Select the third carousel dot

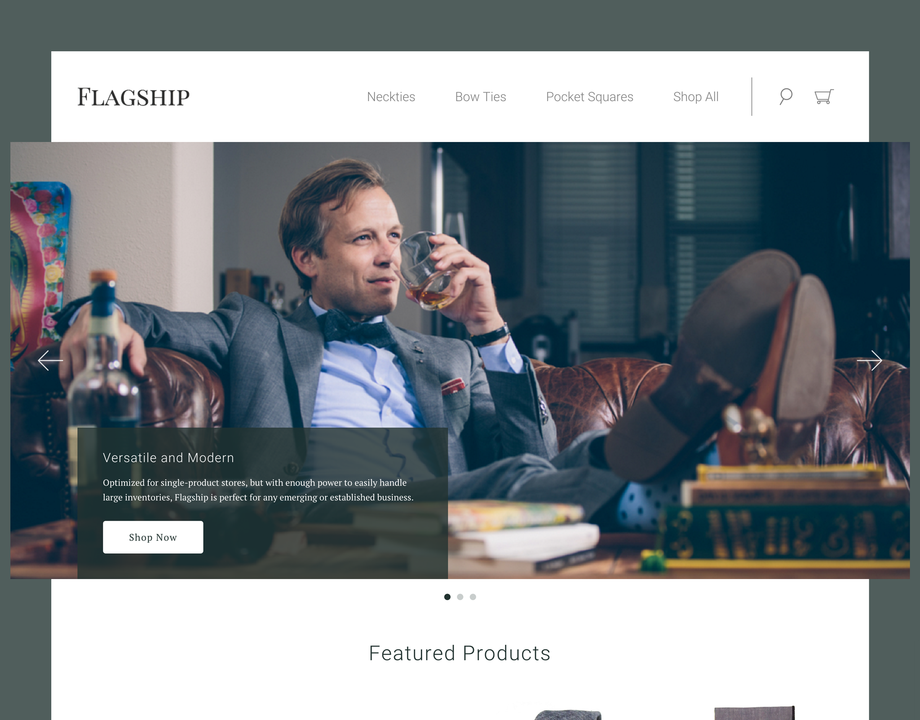coord(473,597)
